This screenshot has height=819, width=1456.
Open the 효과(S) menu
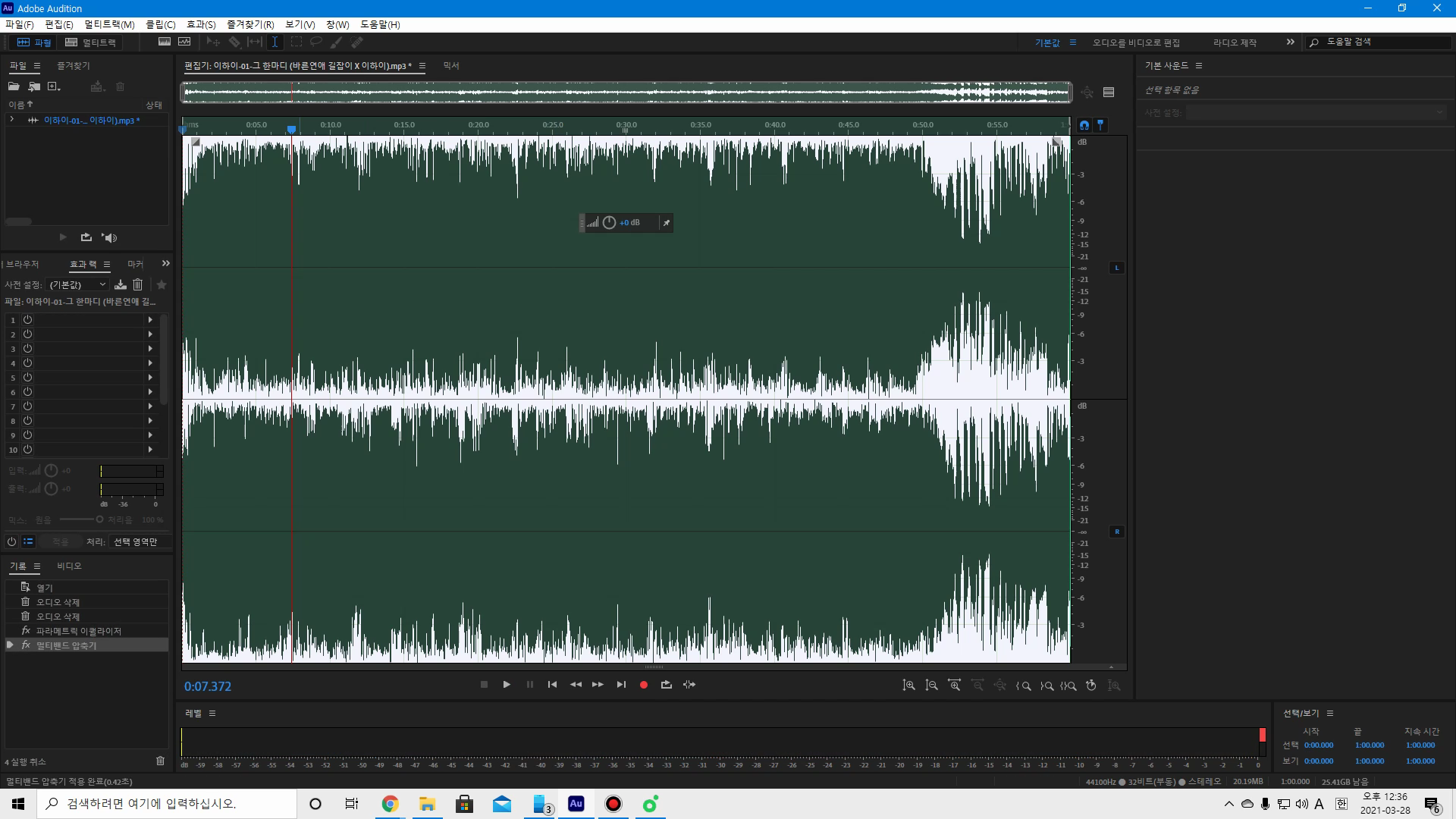coord(201,24)
